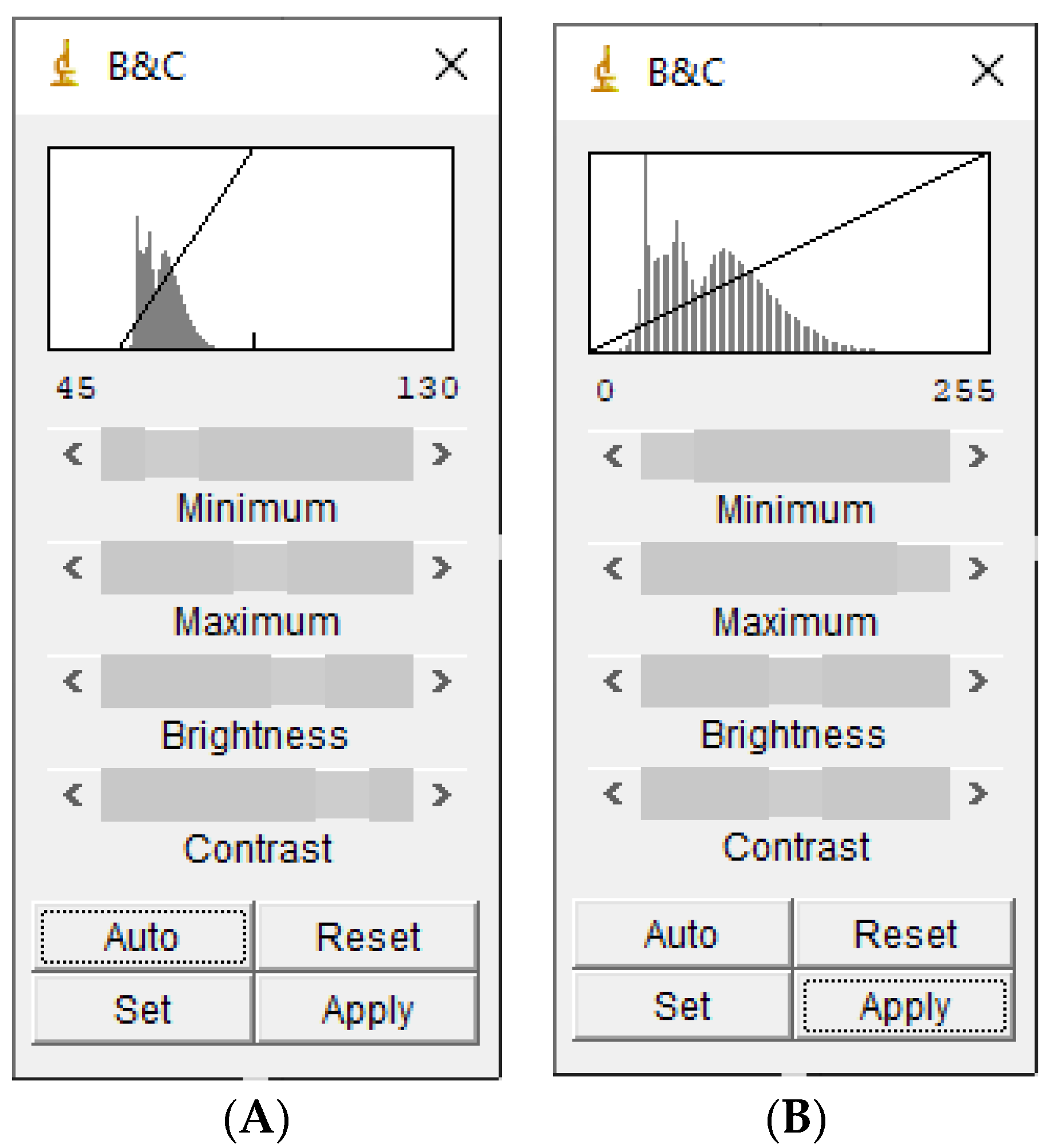The height and width of the screenshot is (1148, 1048).
Task: Click the Minimum slider thumb in panel A
Action: (172, 454)
